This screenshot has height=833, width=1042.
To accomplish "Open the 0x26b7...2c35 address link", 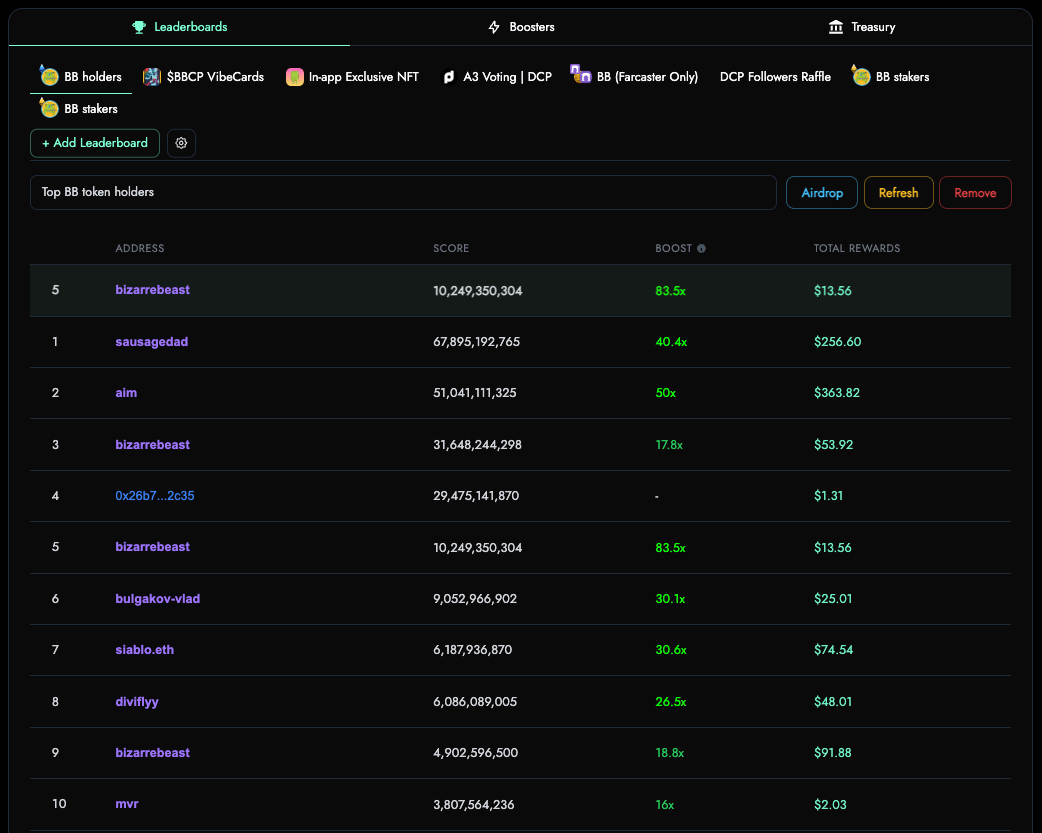I will tap(155, 496).
